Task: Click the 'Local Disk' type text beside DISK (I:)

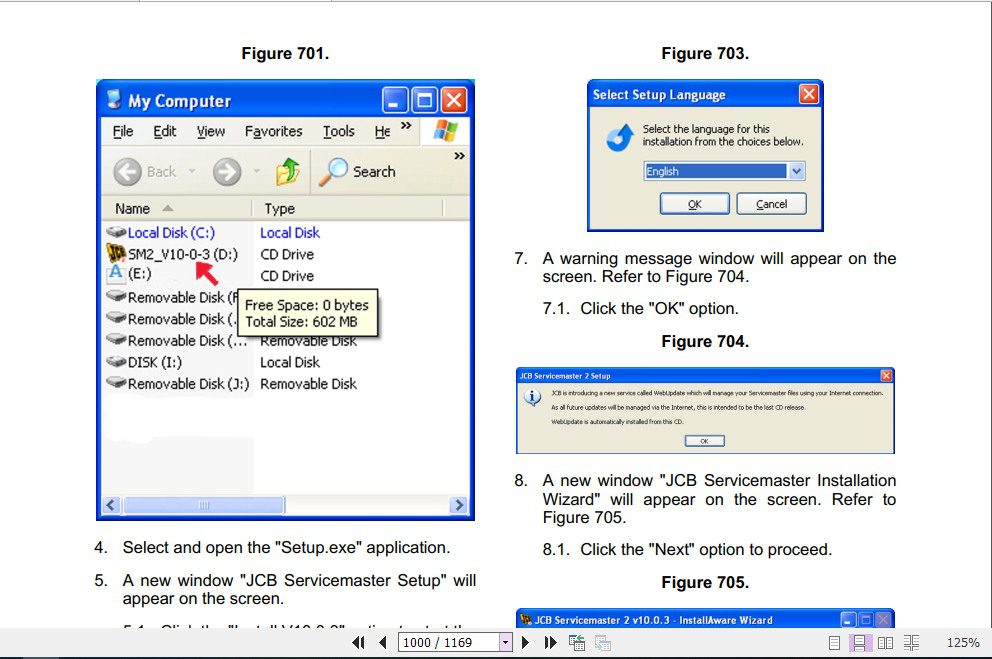Action: (x=290, y=362)
